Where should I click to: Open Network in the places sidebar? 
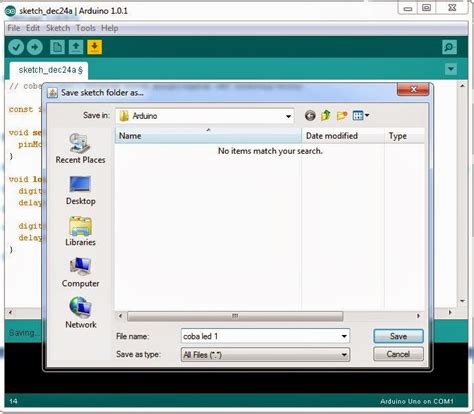coord(80,313)
